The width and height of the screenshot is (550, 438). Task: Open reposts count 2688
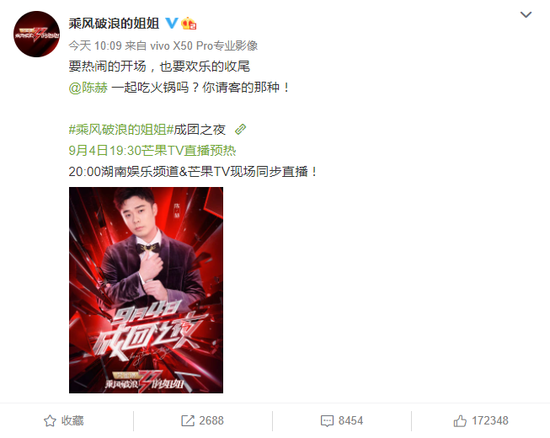[211, 421]
